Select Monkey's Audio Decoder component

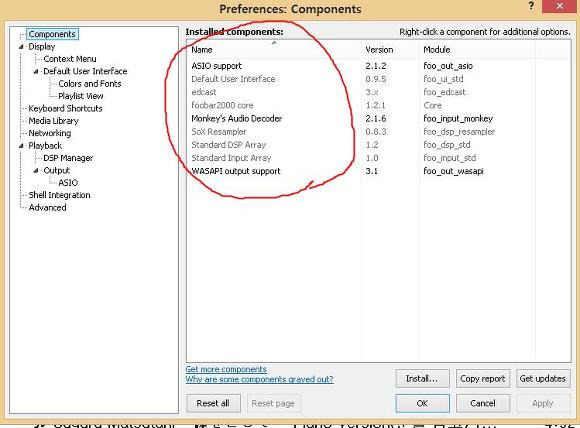click(x=237, y=119)
